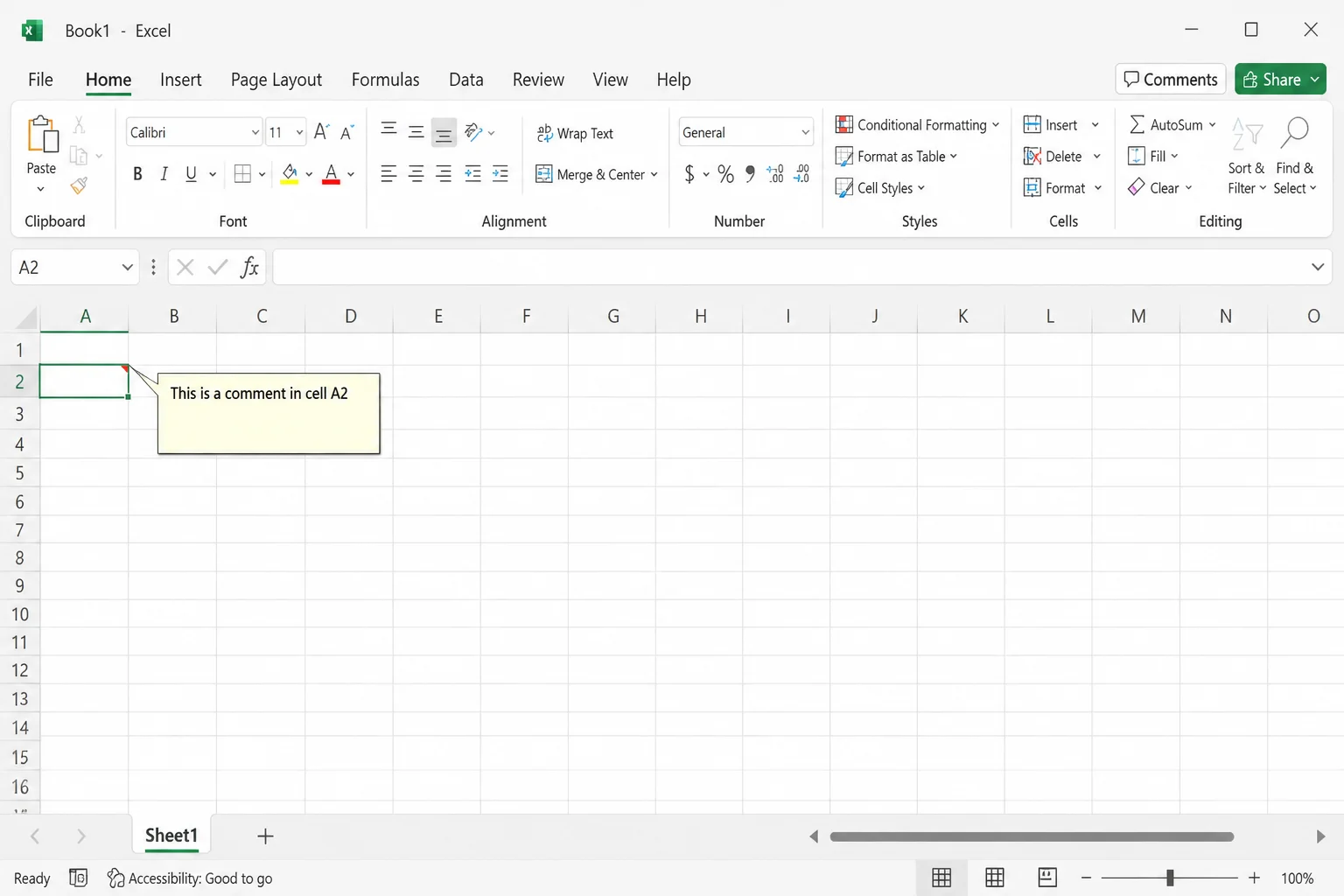Confirm formula entry checkmark icon
Screen dimensions: 1344x896
pos(218,267)
